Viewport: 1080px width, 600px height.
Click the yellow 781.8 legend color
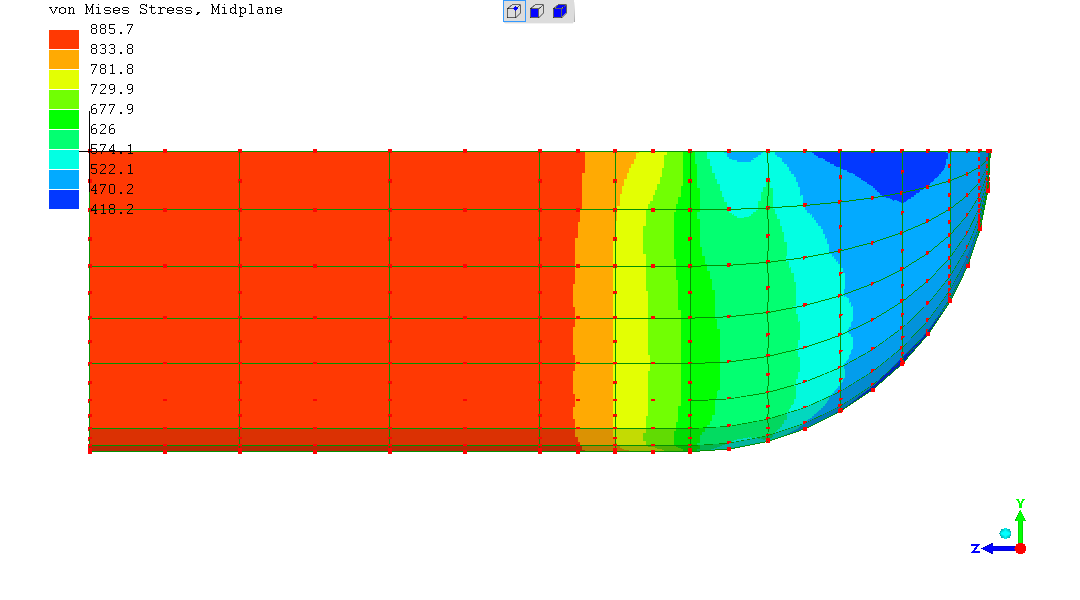(x=64, y=79)
